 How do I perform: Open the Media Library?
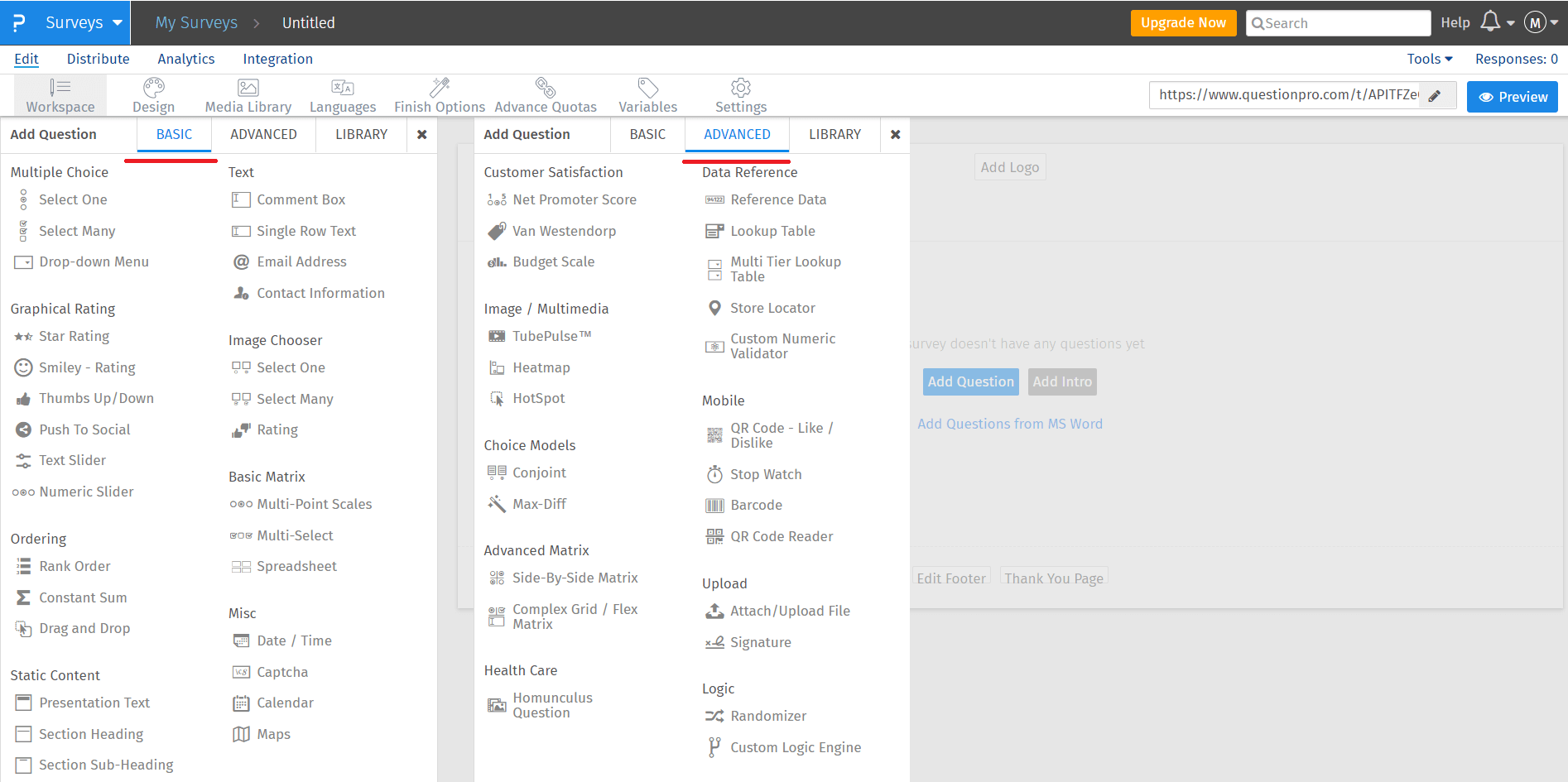pos(248,95)
